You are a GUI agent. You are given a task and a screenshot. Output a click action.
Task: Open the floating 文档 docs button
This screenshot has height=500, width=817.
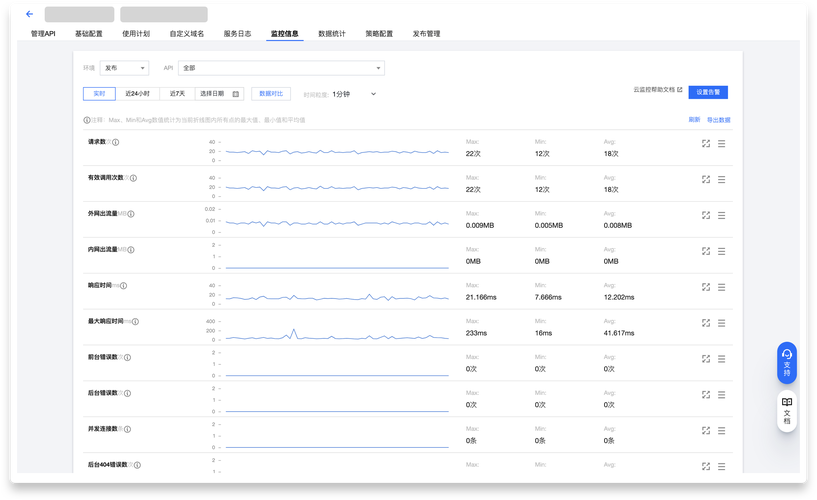tap(787, 411)
